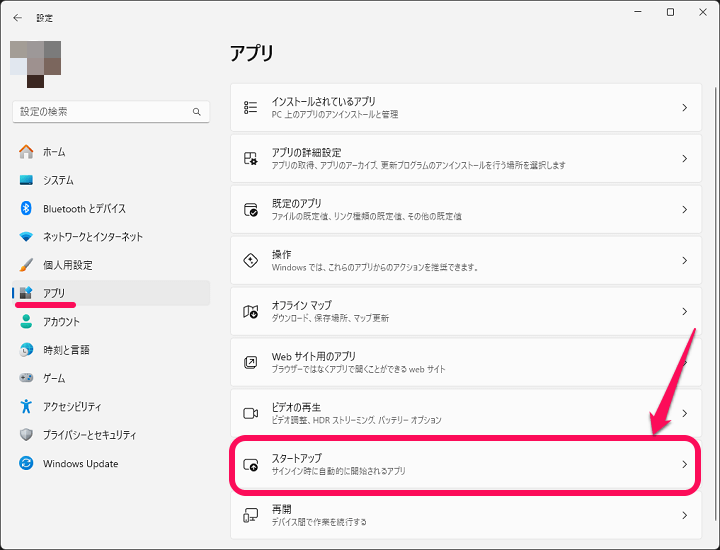
Task: Click the Web サイト用のアプリ icon
Action: pos(251,362)
